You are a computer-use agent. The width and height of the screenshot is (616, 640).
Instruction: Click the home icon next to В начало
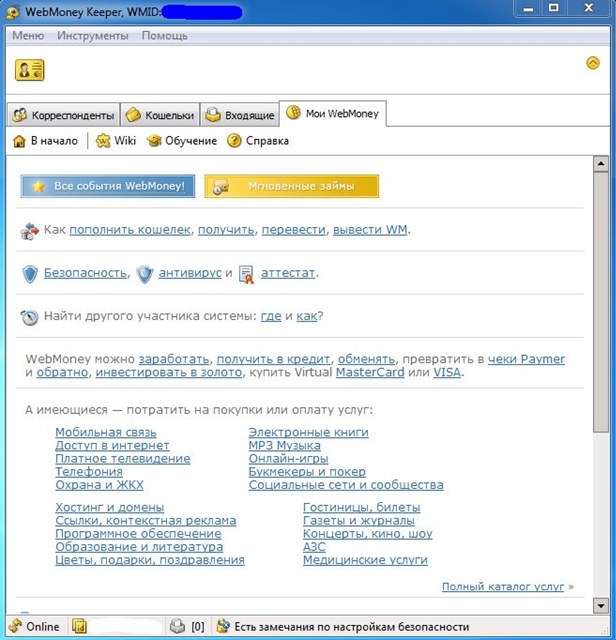(x=19, y=141)
